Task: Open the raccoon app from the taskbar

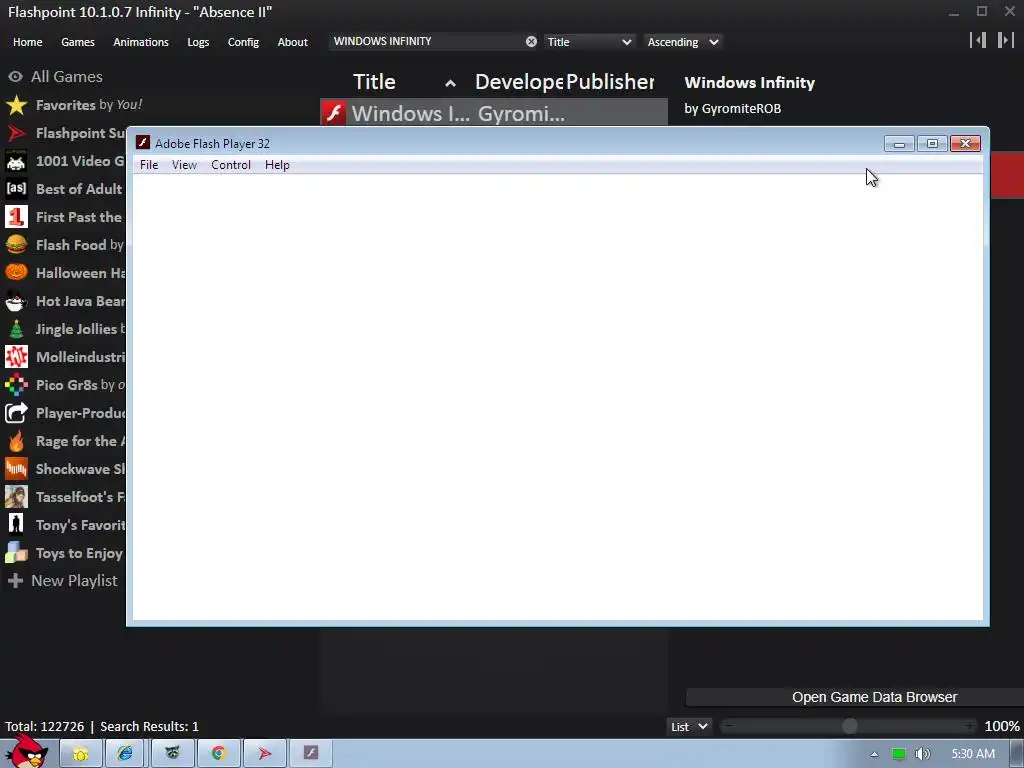Action: 172,754
